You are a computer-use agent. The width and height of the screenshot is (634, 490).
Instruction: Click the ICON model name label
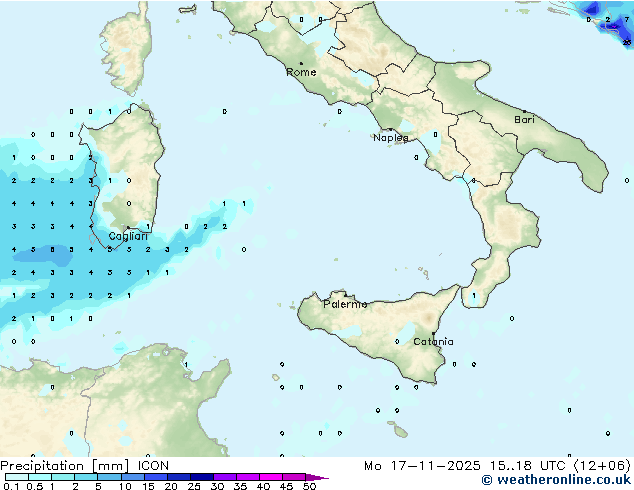click(153, 466)
